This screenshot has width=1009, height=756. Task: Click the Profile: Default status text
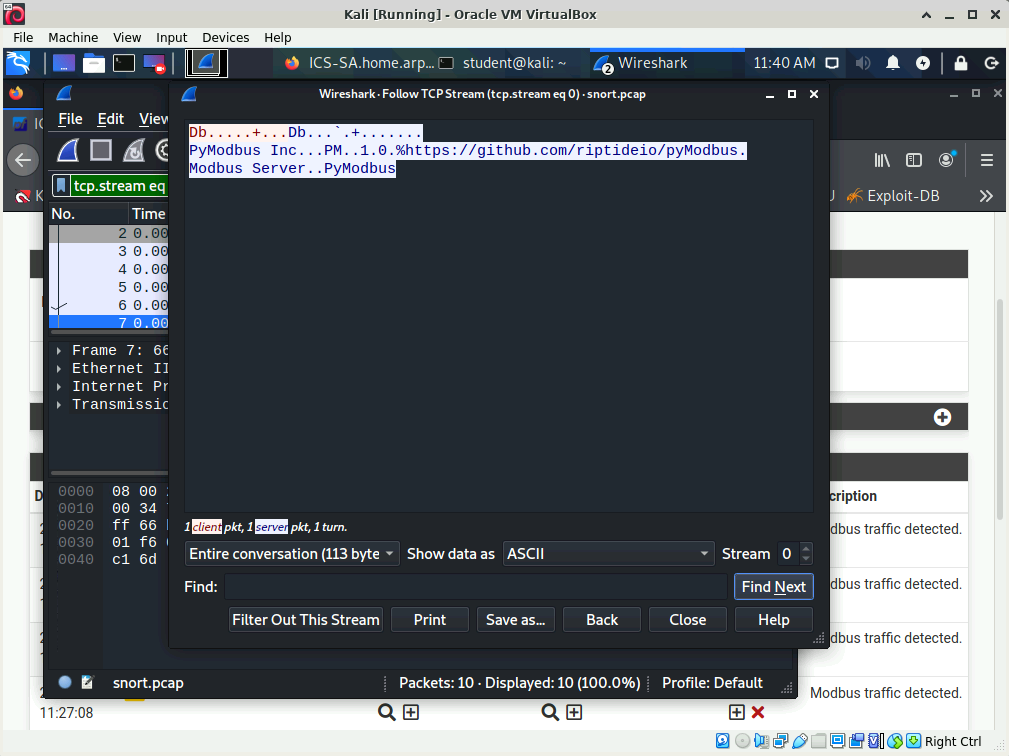pyautogui.click(x=712, y=683)
